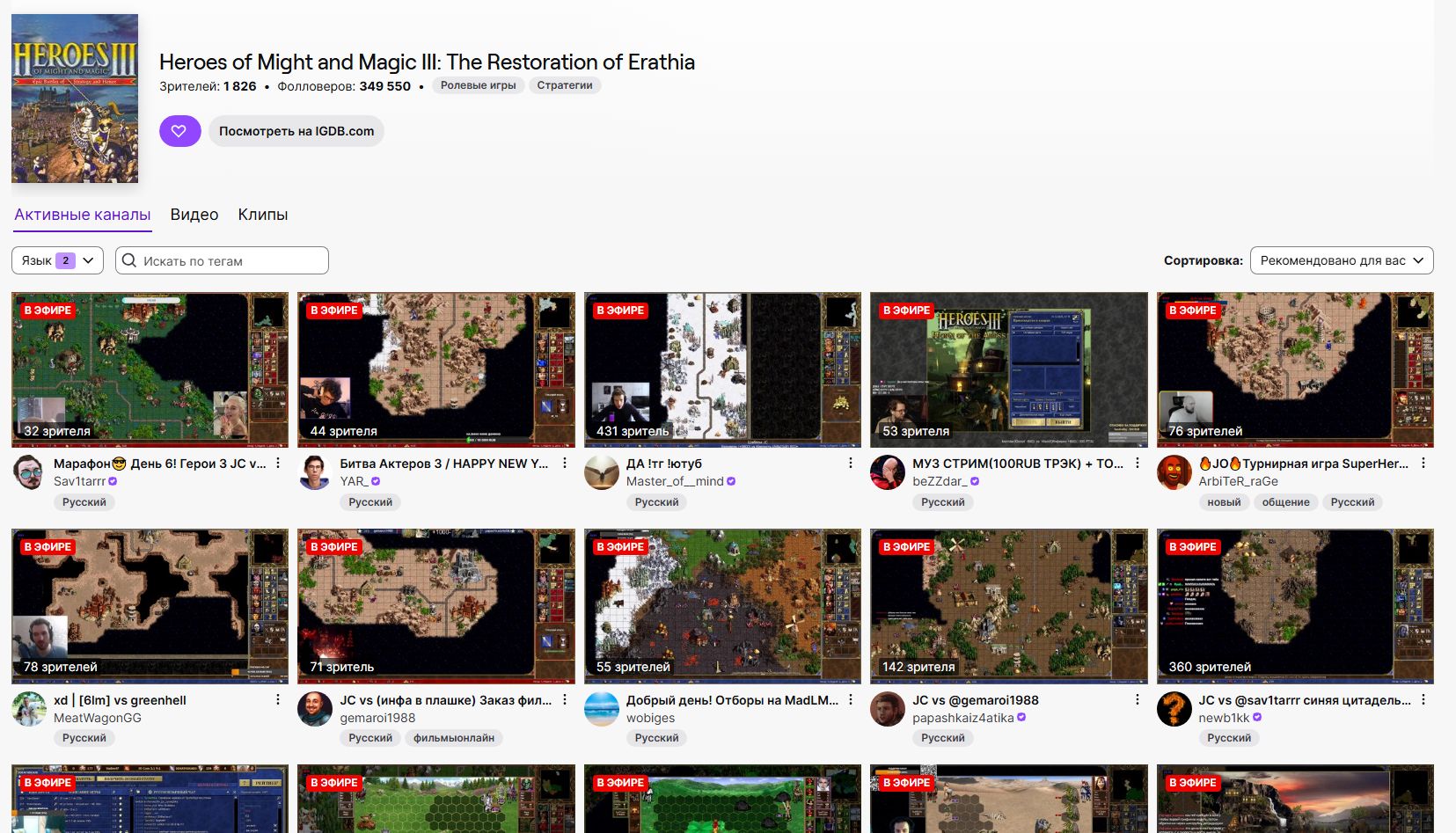Image resolution: width=1456 pixels, height=833 pixels.
Task: Click beZZdar_ channel avatar
Action: pyautogui.click(x=888, y=472)
